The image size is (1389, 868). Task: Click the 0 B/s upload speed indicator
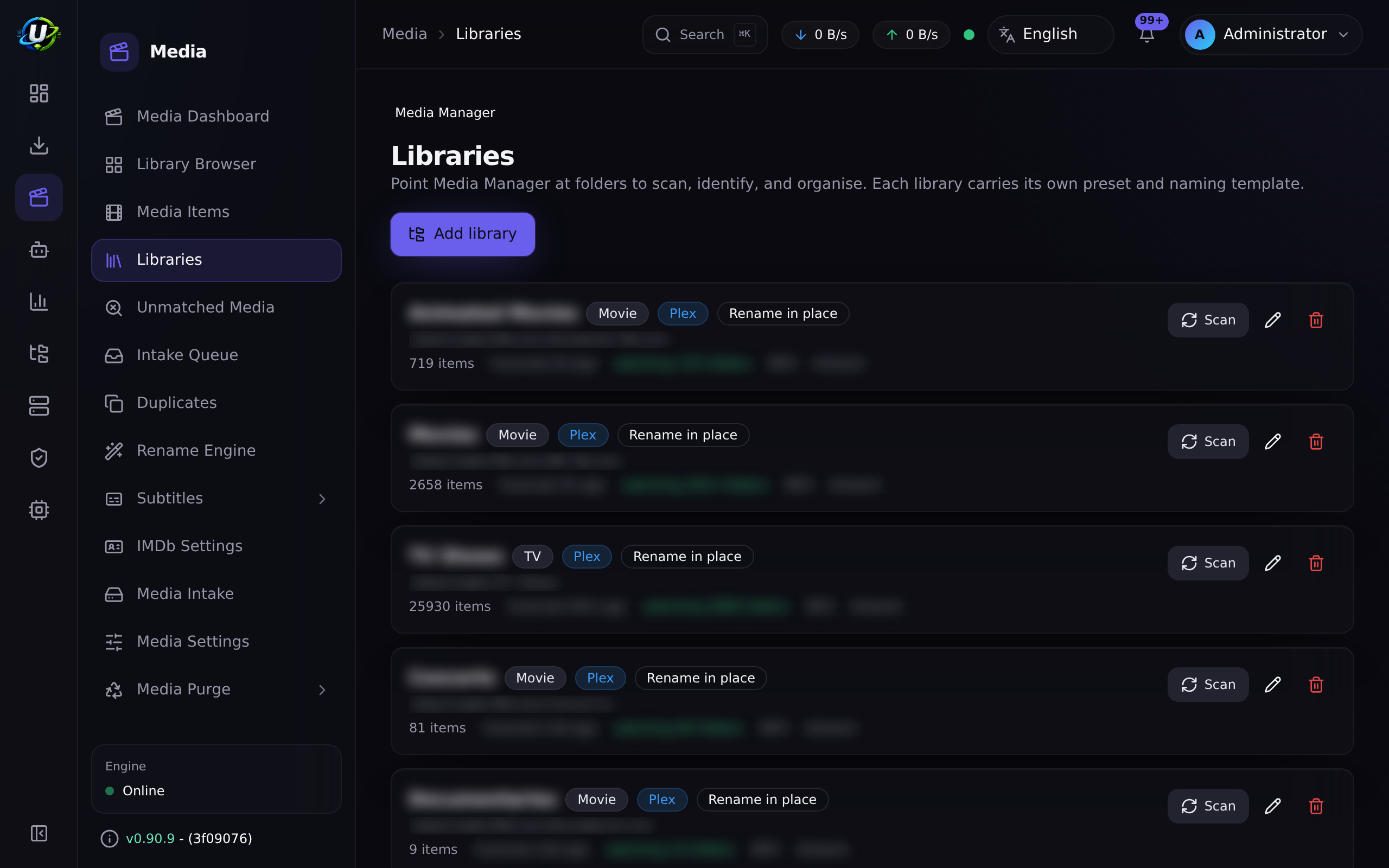(912, 34)
